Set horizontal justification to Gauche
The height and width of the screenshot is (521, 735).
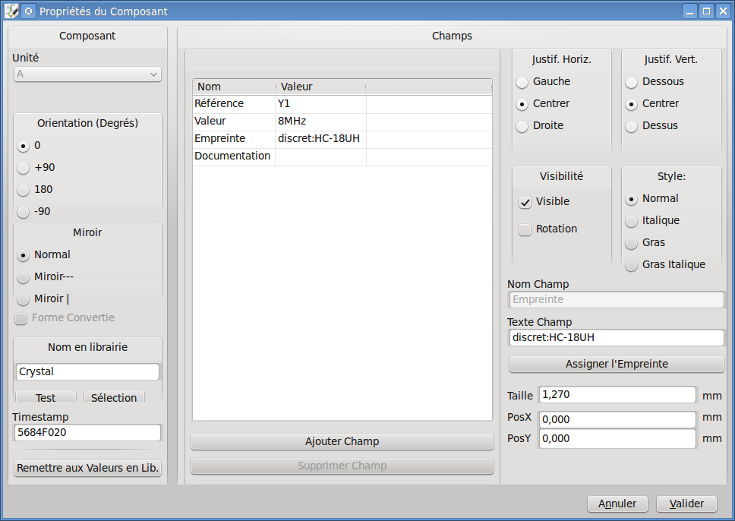[522, 81]
